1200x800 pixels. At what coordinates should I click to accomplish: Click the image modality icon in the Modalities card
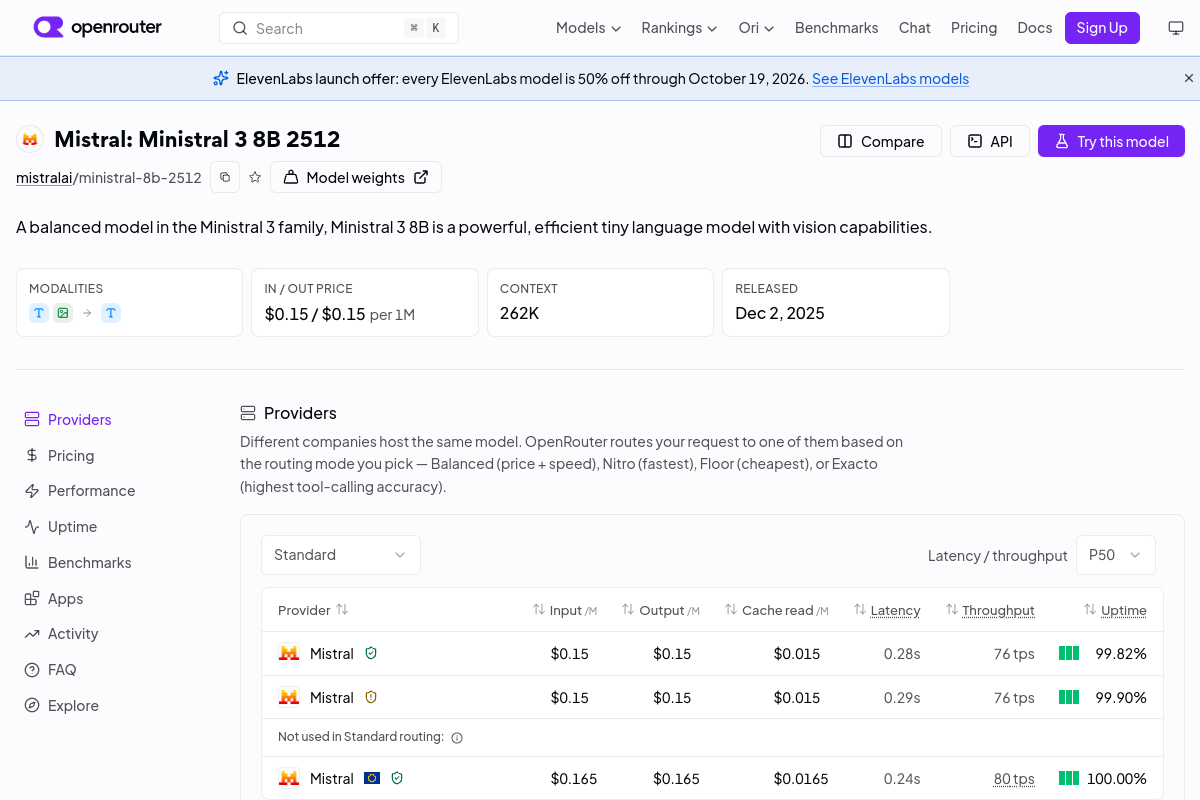point(63,313)
